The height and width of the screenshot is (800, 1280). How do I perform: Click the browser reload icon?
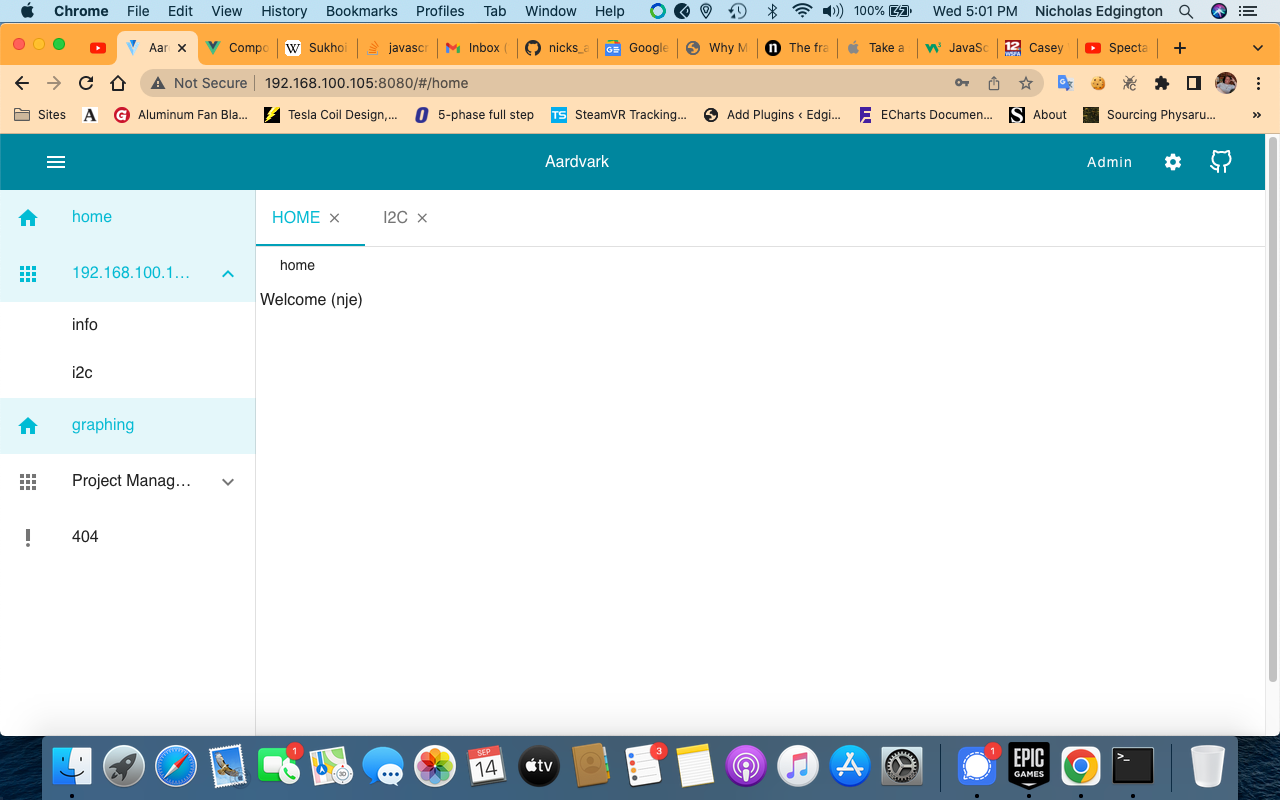click(86, 83)
